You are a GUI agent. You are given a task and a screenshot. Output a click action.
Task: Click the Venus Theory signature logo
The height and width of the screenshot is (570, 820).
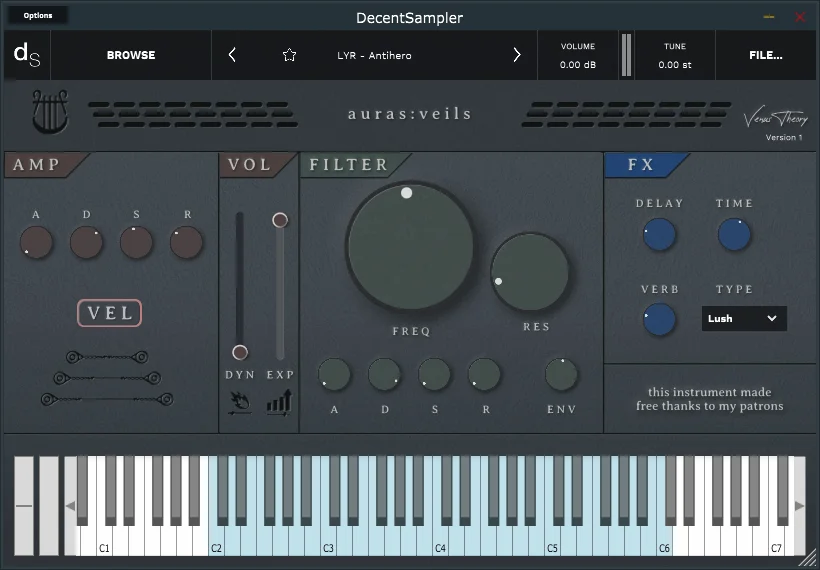click(776, 118)
